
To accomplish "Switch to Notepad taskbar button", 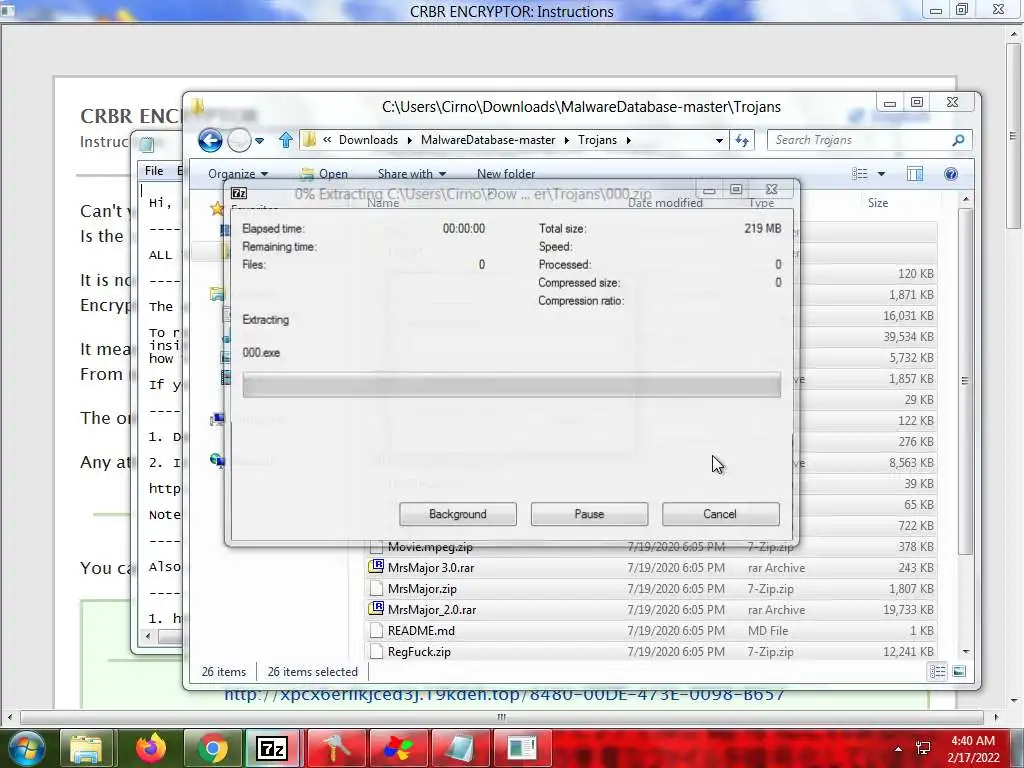I will pyautogui.click(x=460, y=748).
